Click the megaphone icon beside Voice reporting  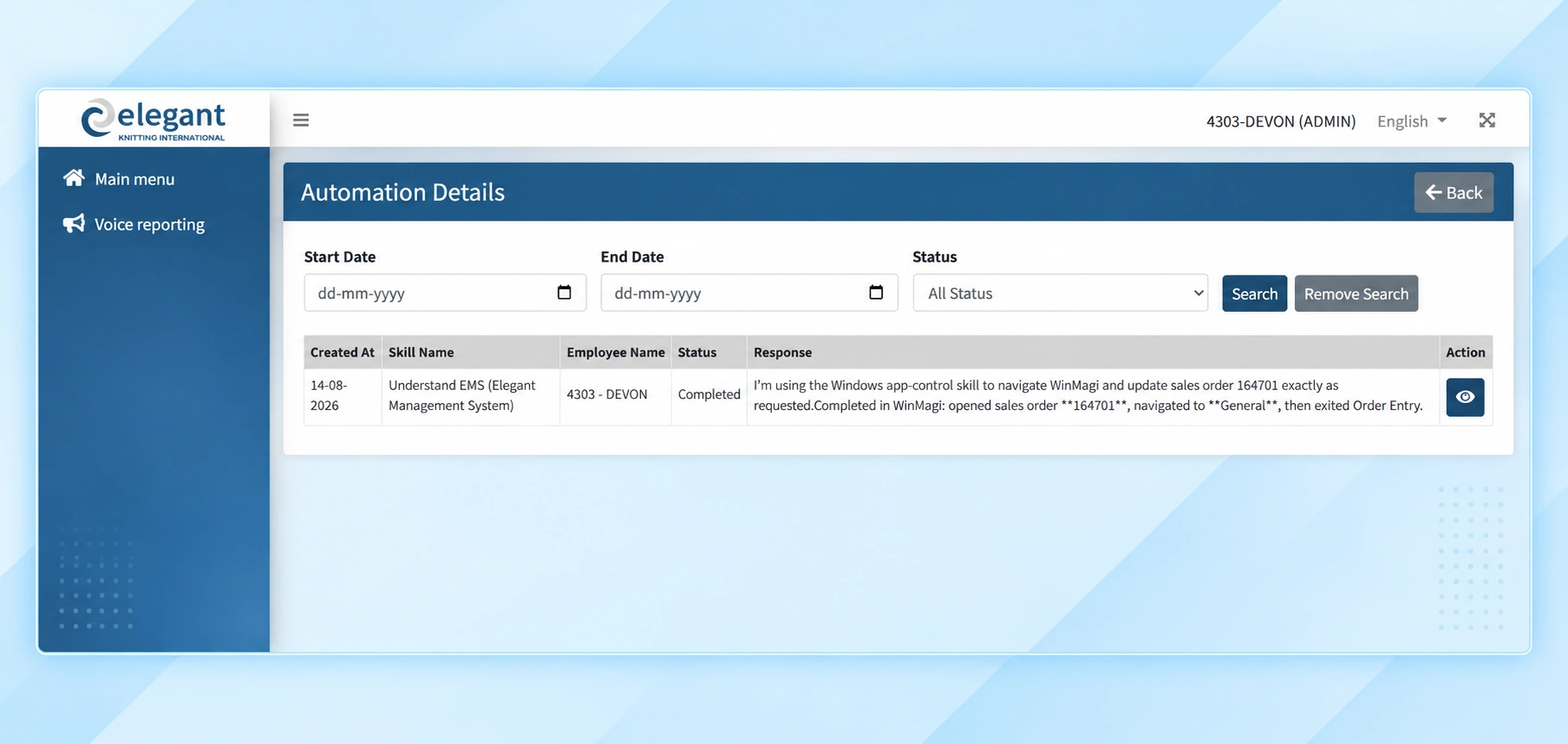(74, 224)
